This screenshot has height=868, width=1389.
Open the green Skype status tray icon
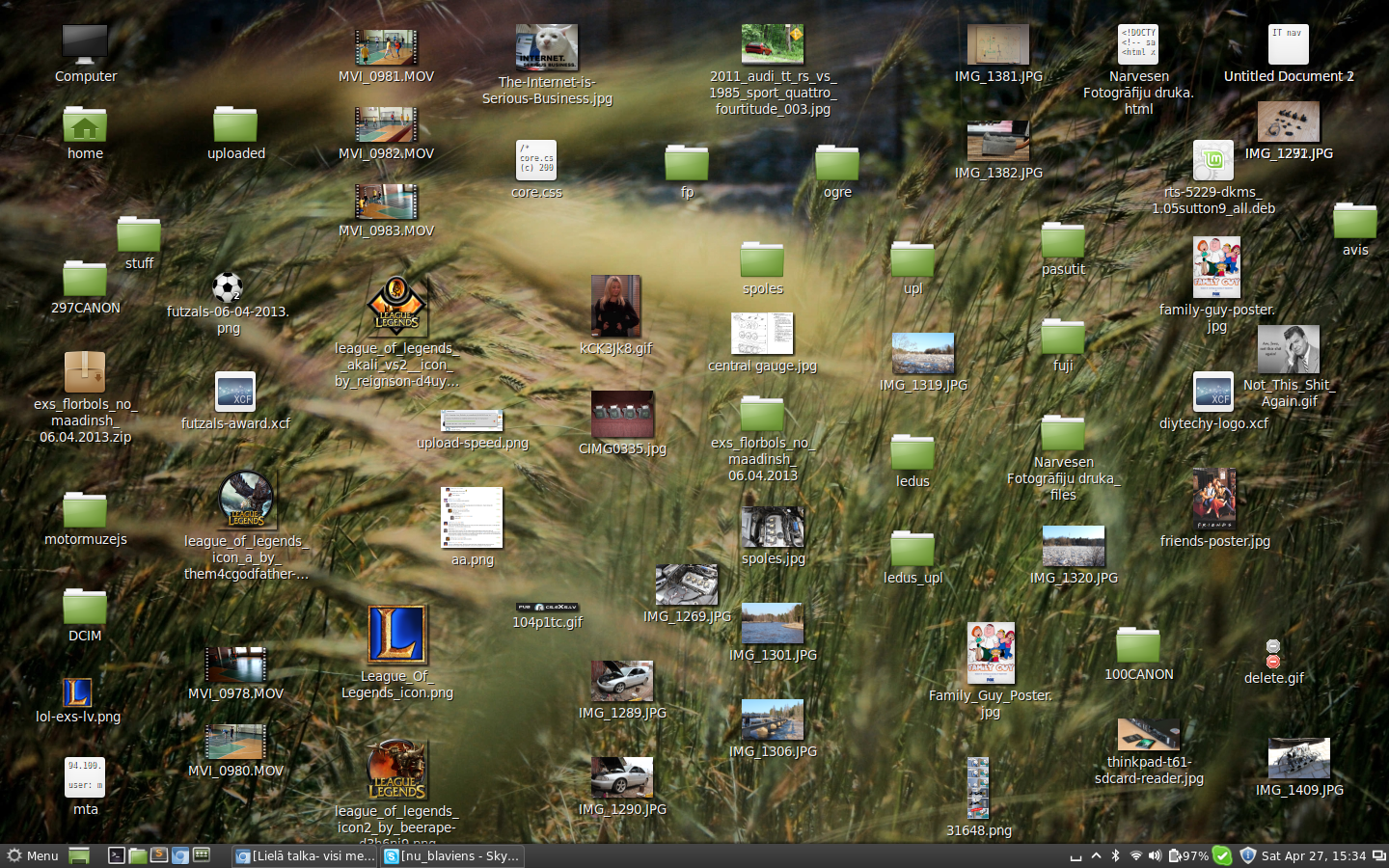click(x=1222, y=855)
